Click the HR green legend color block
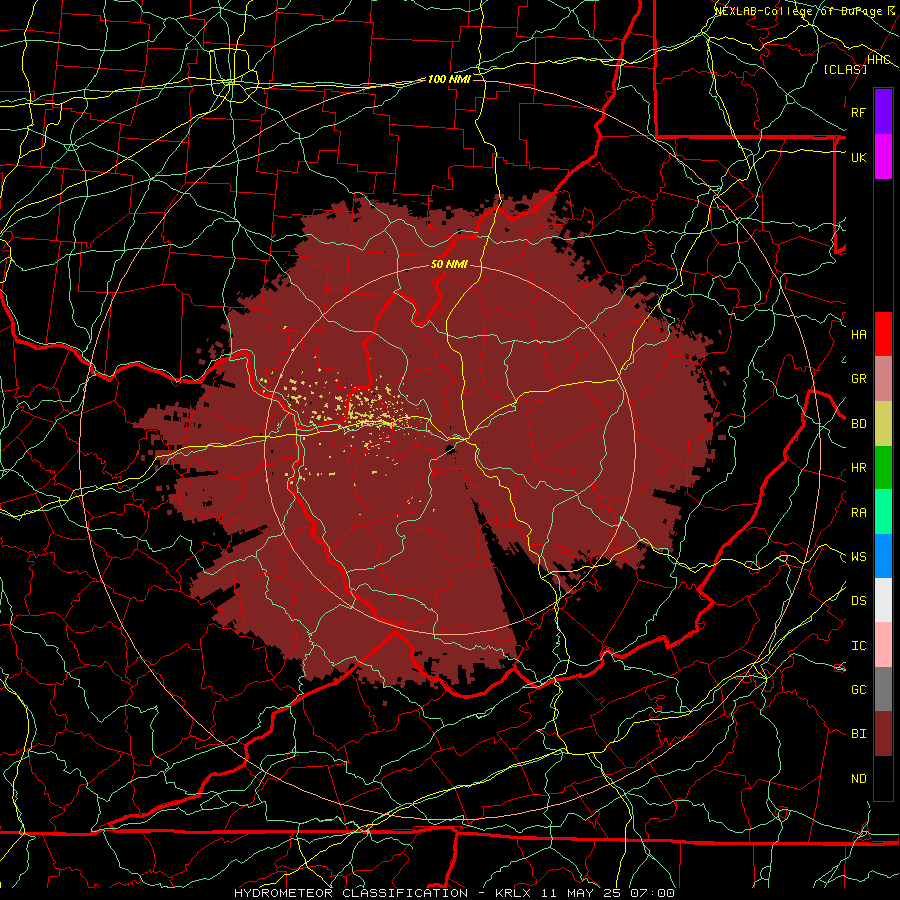The image size is (900, 900). (883, 468)
